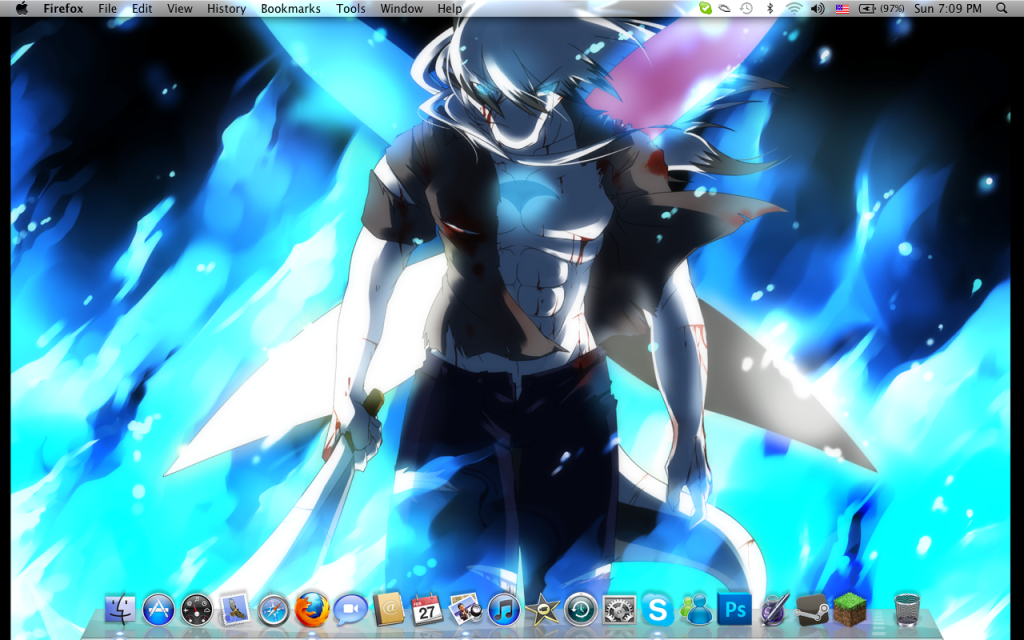Open the Tools menu
The image size is (1024, 640).
click(351, 8)
